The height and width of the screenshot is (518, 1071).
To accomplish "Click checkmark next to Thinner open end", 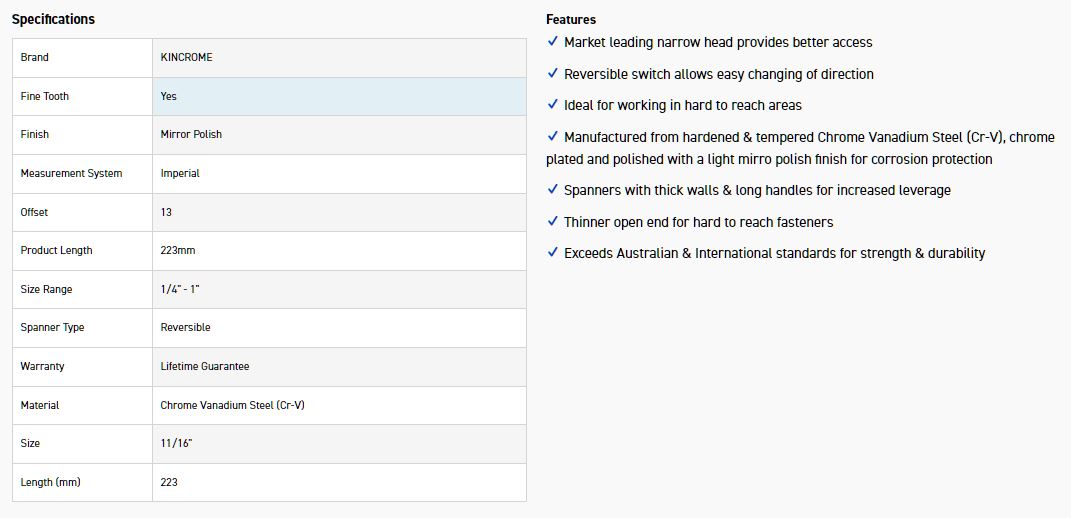I will [553, 222].
